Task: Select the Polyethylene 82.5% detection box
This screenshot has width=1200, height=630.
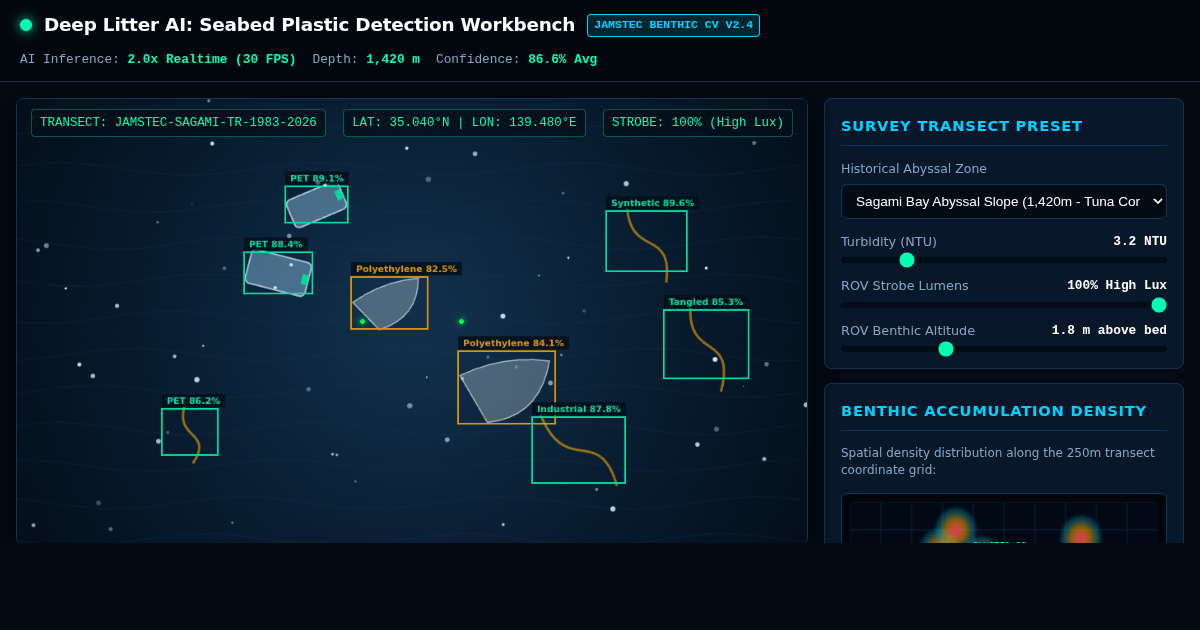Action: [389, 303]
